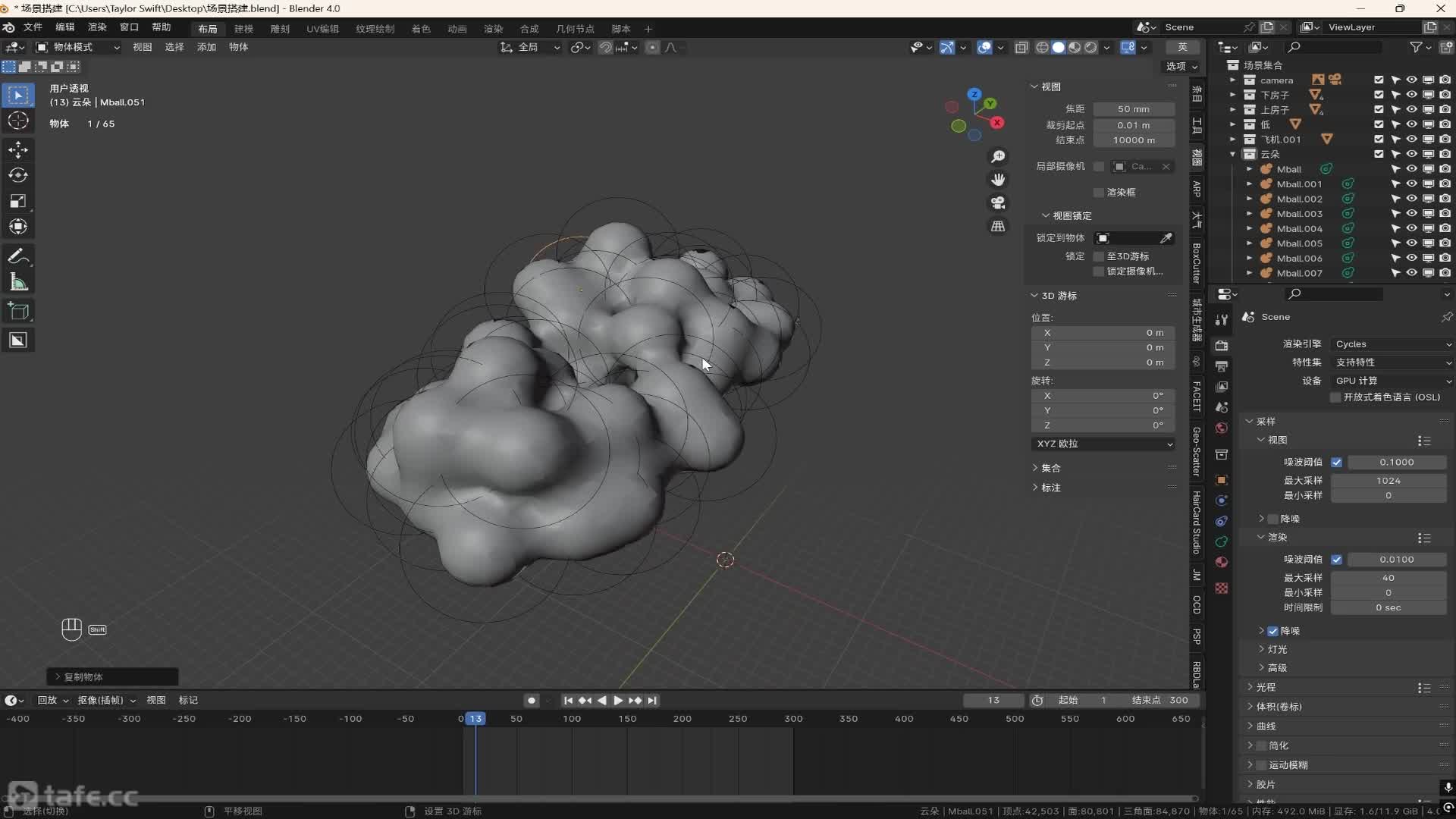
Task: Click the Add Cube tool
Action: 18,311
